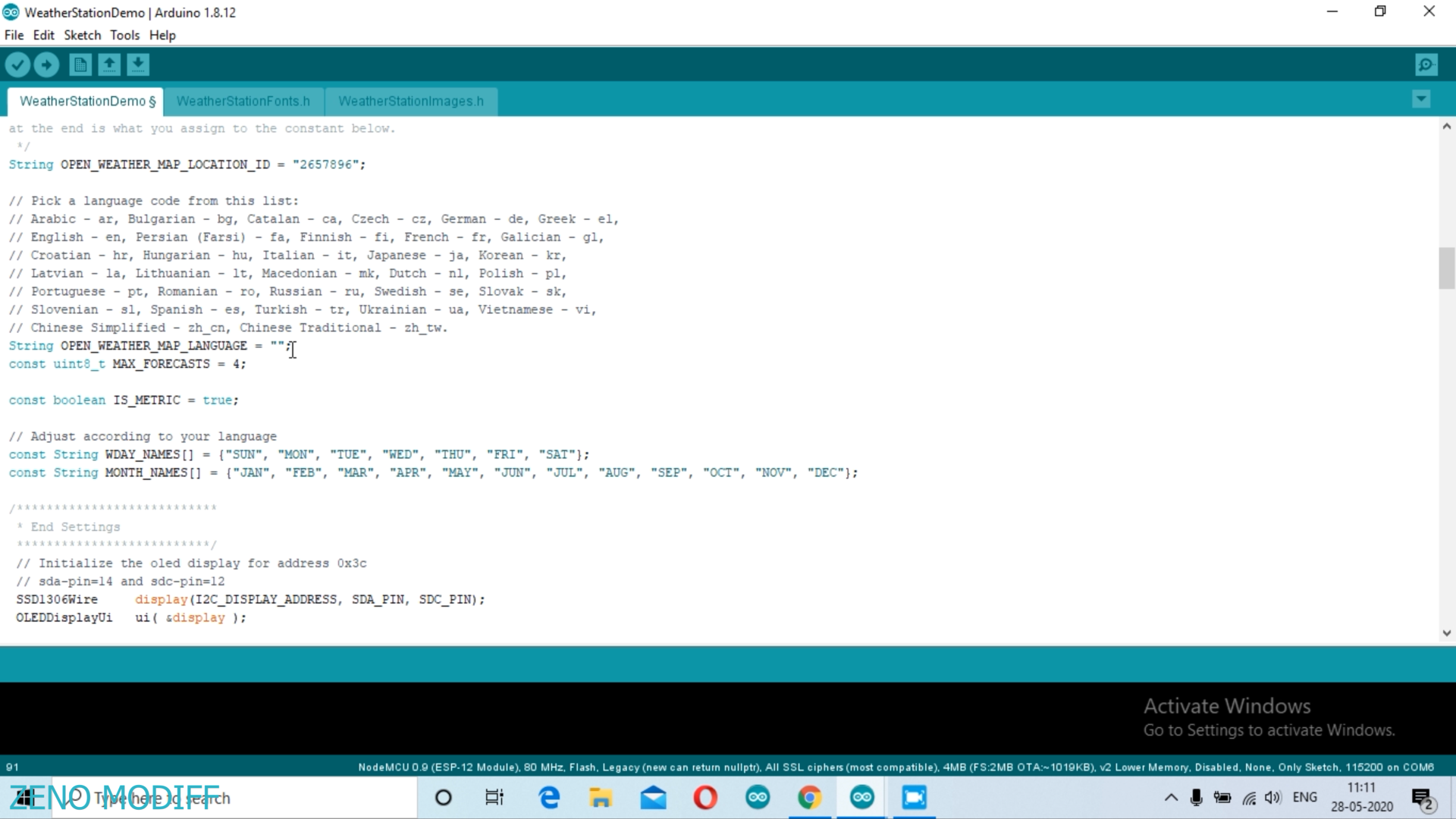Open the Tools menu
This screenshot has width=1456, height=819.
pos(124,35)
